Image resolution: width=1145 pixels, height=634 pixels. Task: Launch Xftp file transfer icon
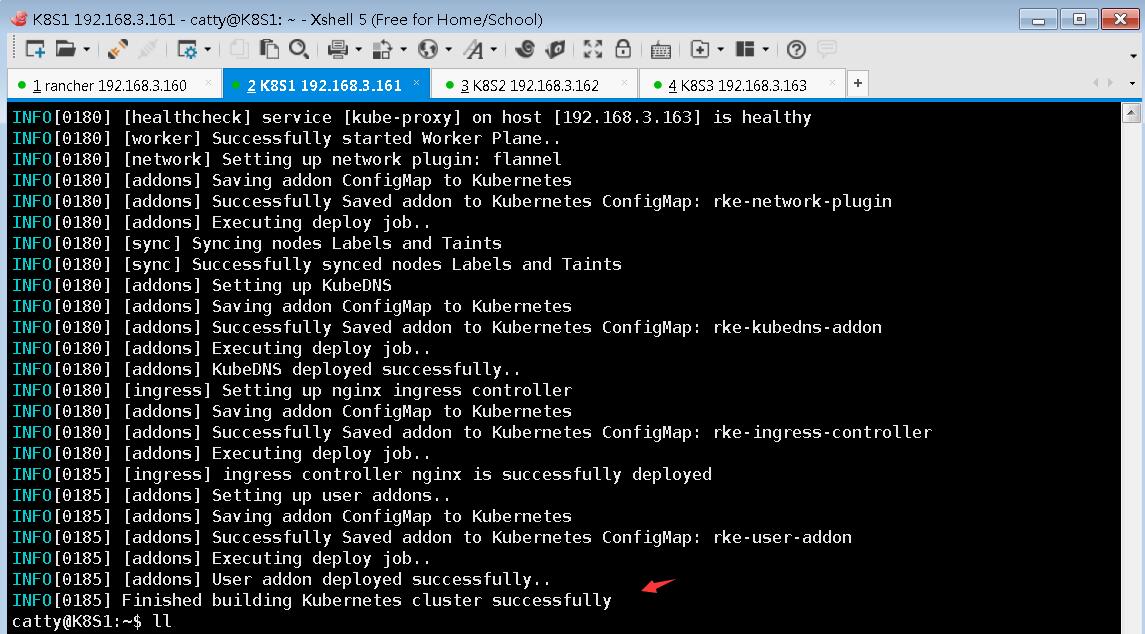pyautogui.click(x=529, y=47)
